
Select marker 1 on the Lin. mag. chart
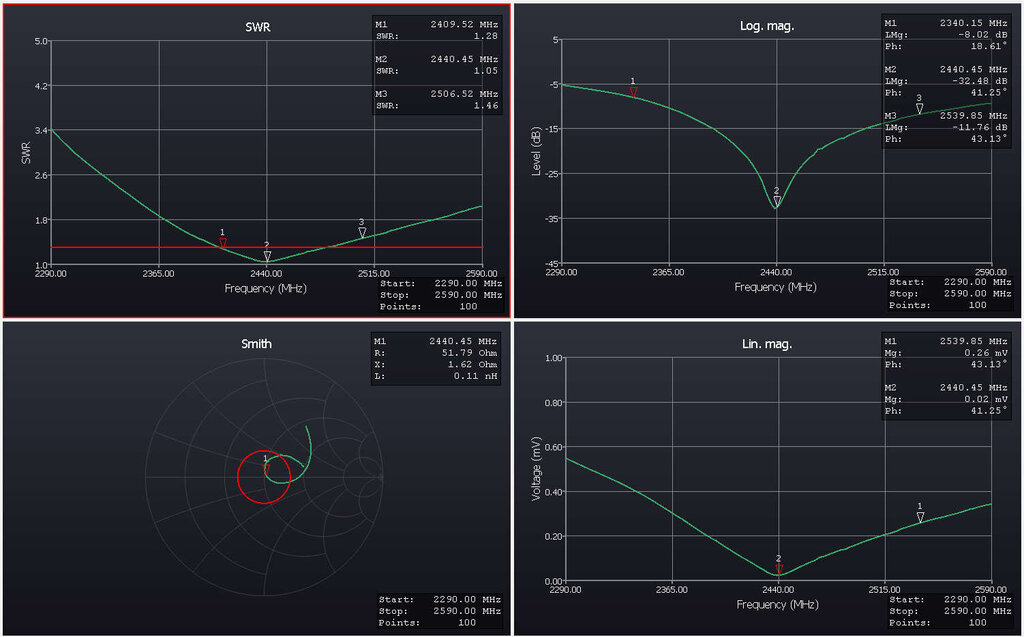[x=920, y=516]
